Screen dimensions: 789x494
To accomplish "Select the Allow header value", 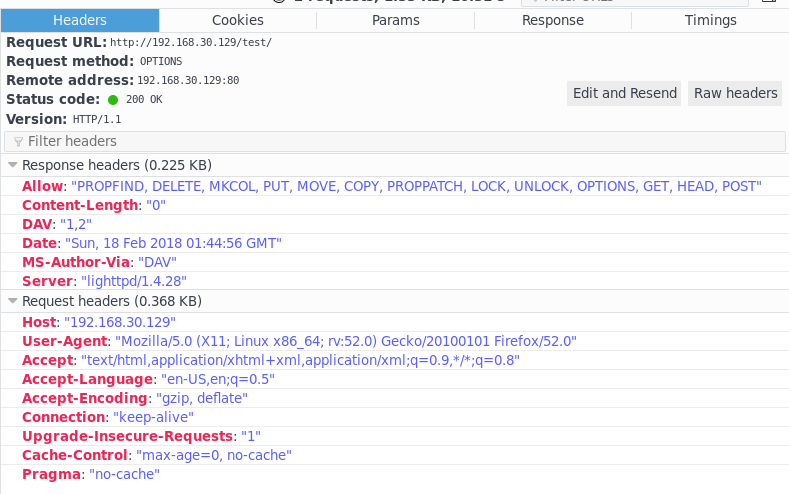I will pos(415,186).
